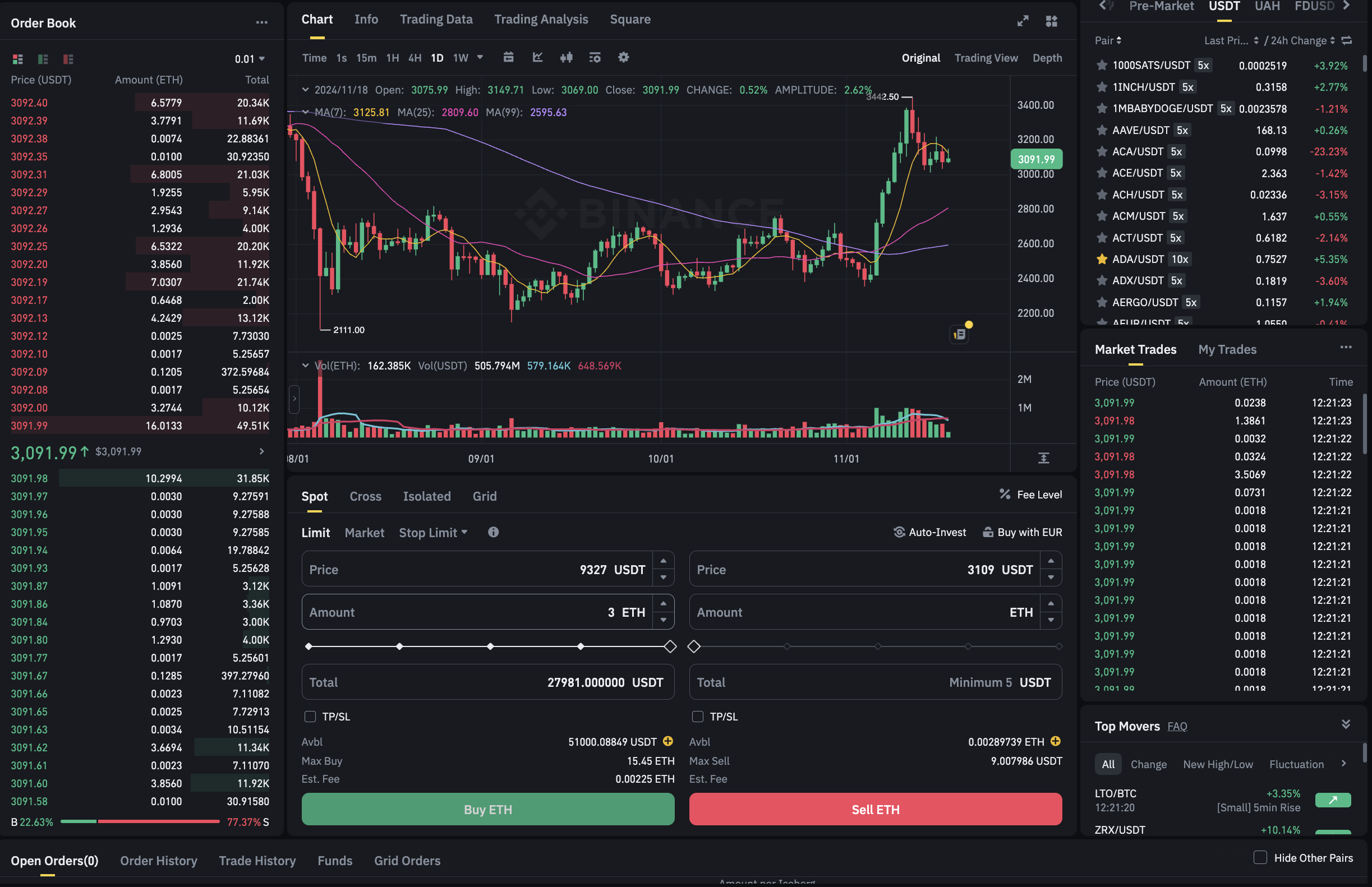1372x887 pixels.
Task: Click the chart drawing line tool icon
Action: (x=537, y=58)
